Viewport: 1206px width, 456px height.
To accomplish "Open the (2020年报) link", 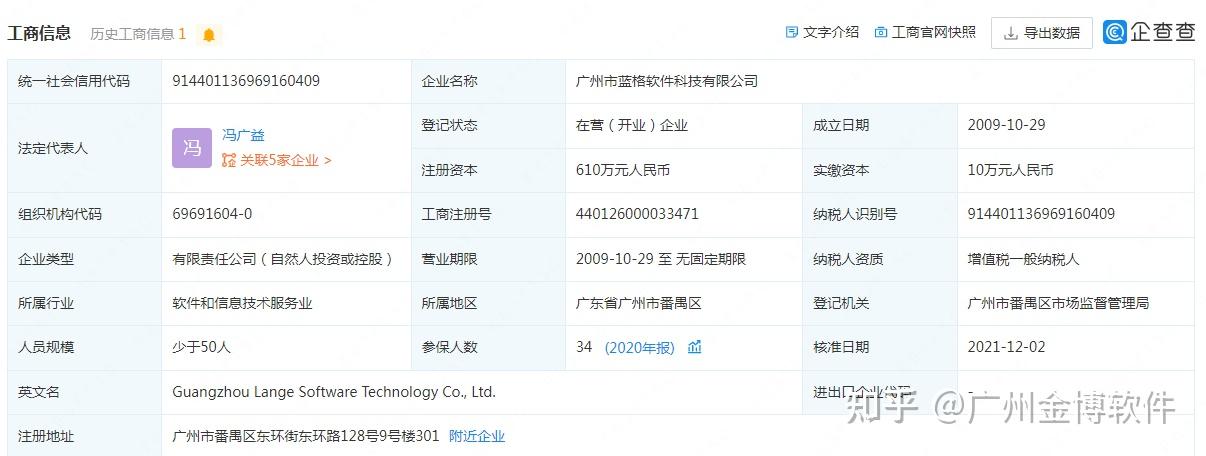I will (640, 347).
